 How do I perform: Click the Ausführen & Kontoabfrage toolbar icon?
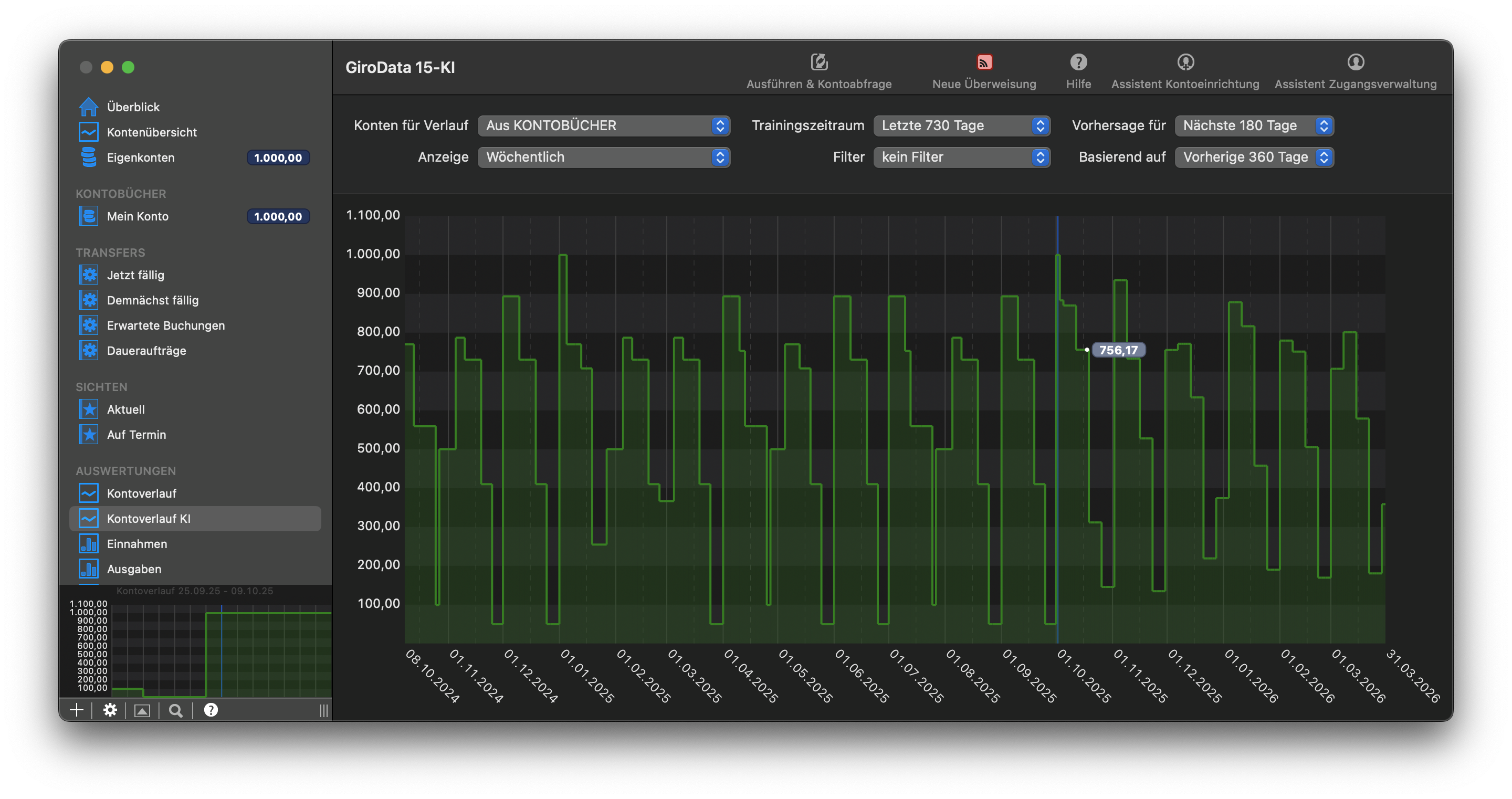click(x=819, y=62)
